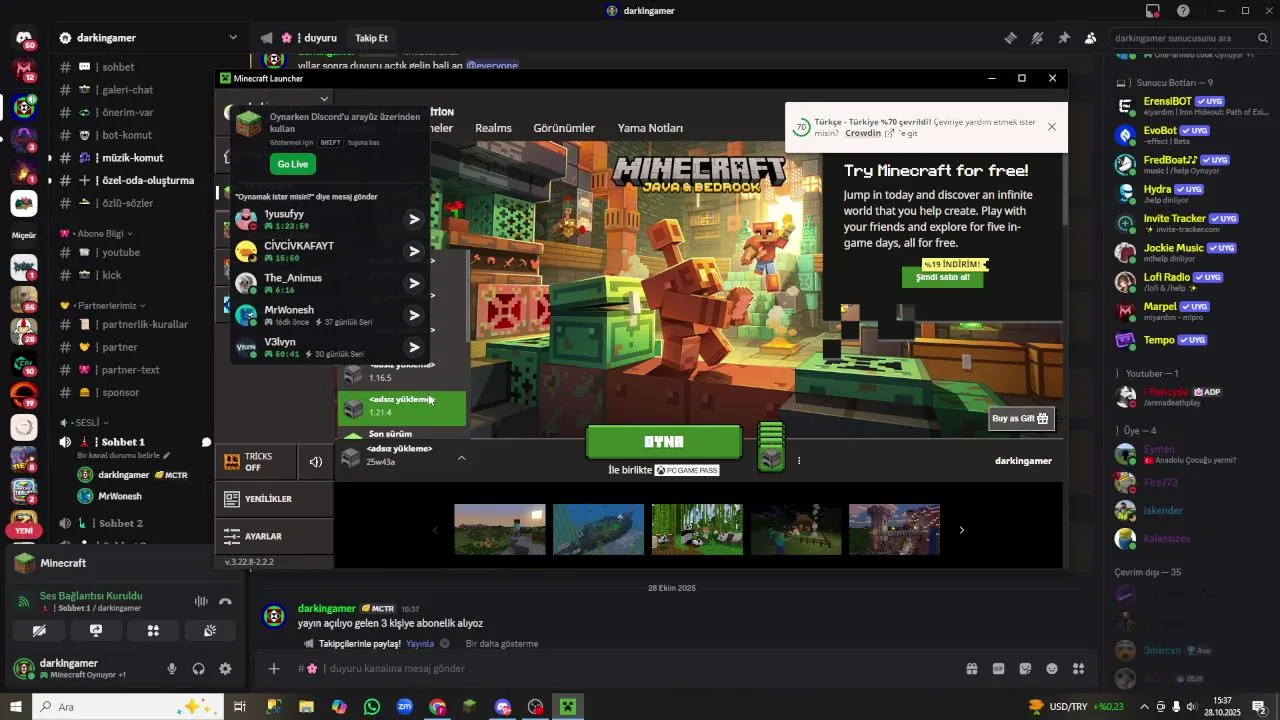Mute microphone next to darkingamer username
1280x720 pixels.
[172, 669]
